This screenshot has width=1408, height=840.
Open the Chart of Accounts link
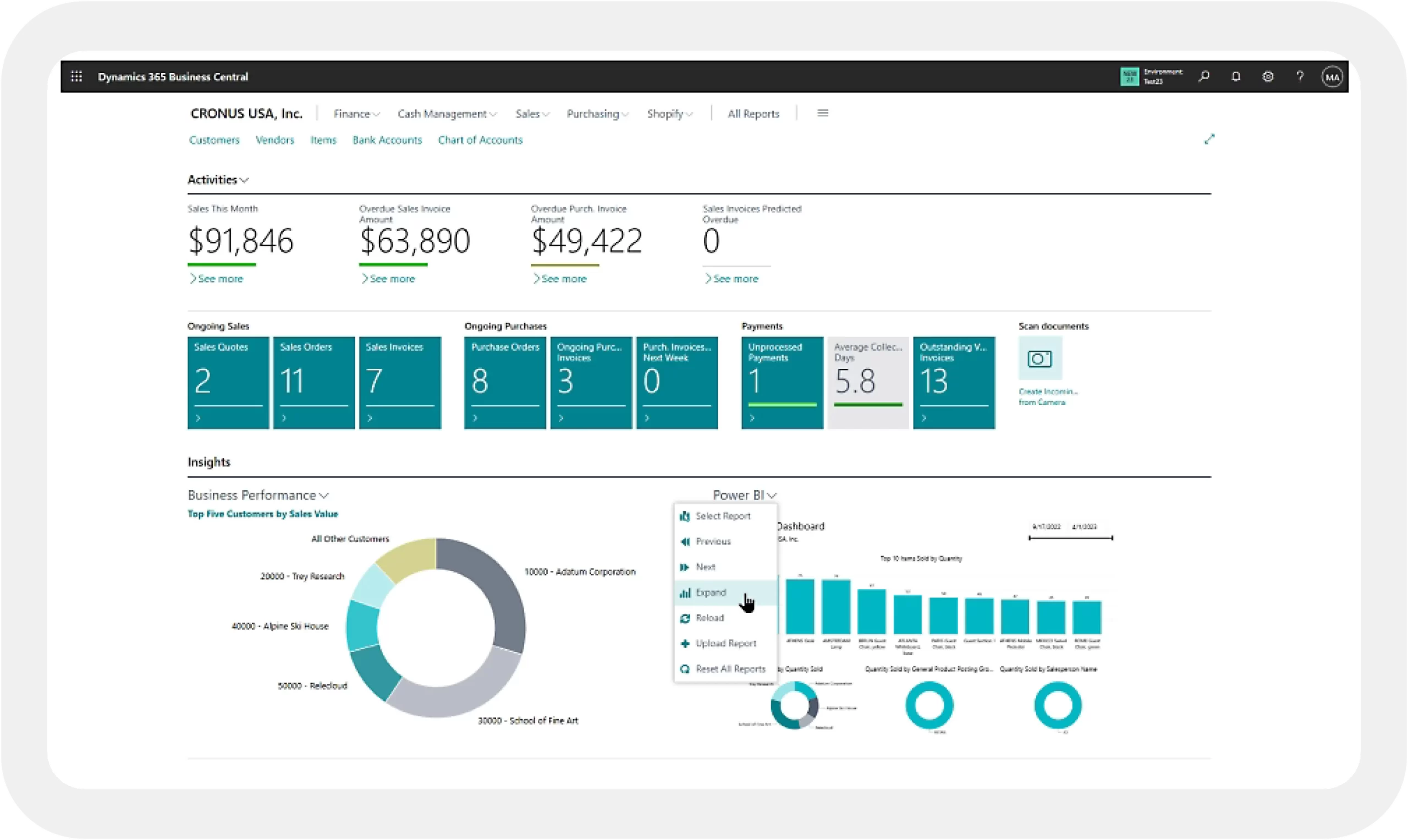(x=480, y=140)
